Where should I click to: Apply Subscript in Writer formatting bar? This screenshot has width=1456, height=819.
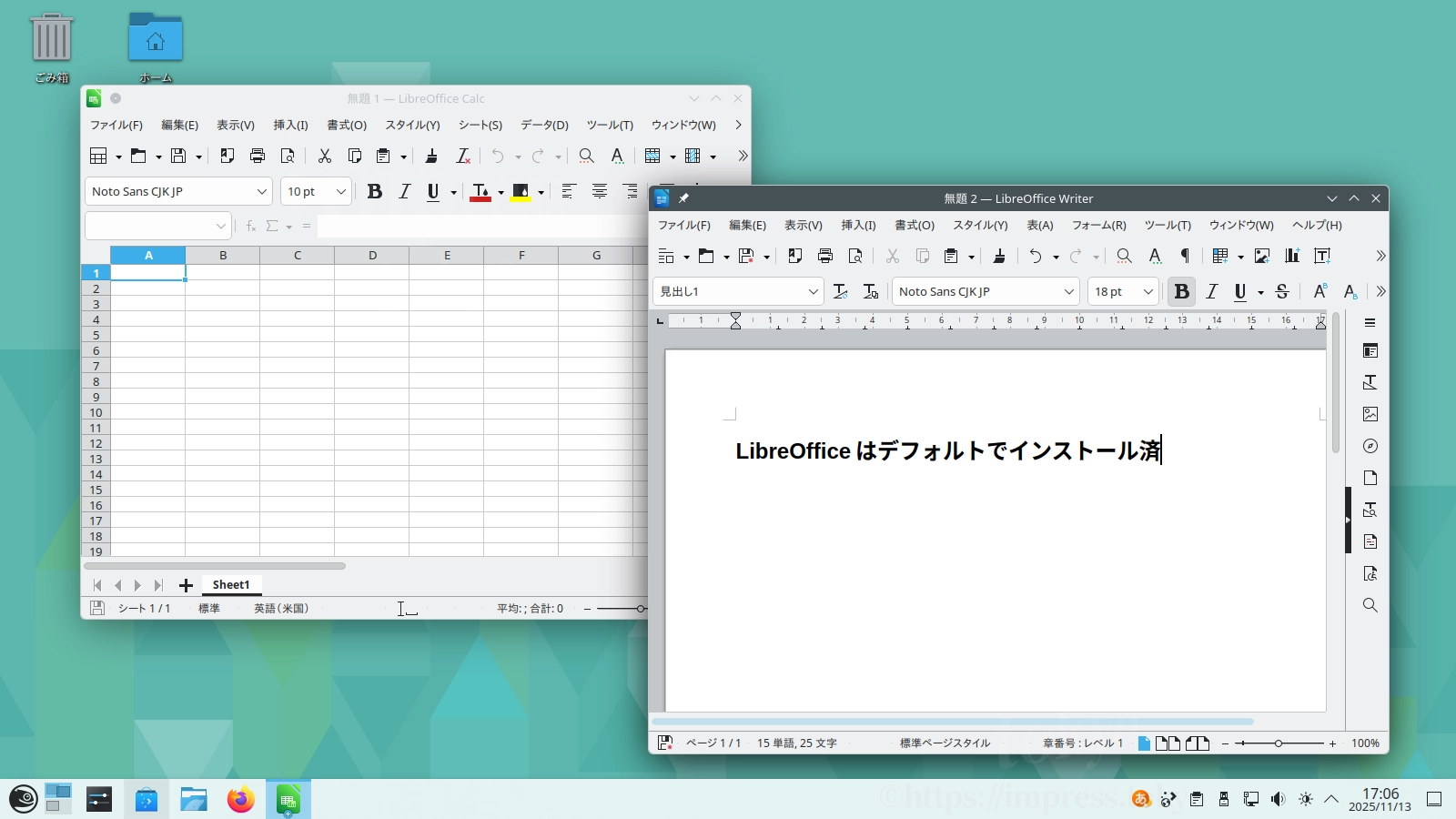pos(1350,291)
